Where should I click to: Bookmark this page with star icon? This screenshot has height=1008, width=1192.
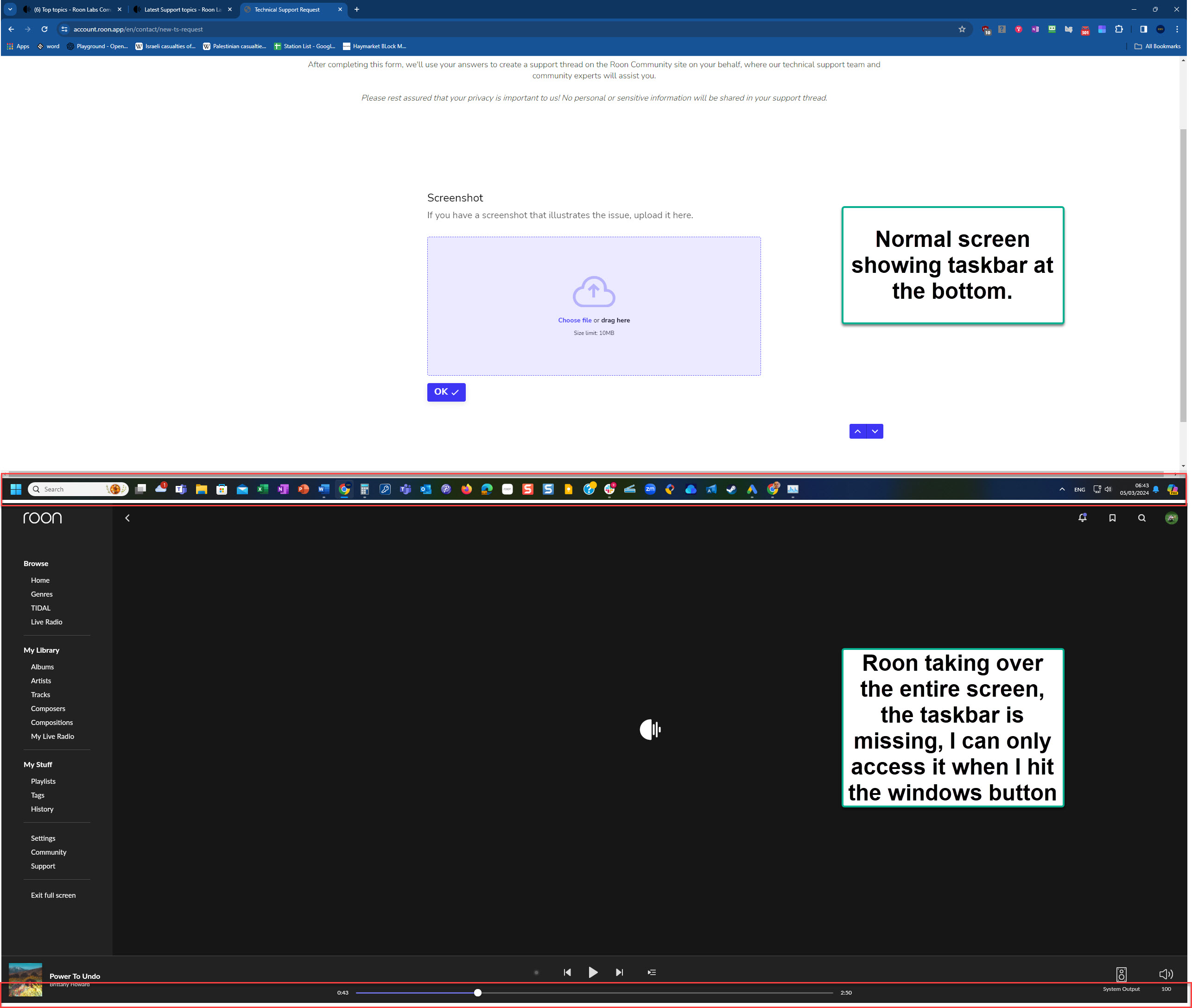click(x=962, y=29)
